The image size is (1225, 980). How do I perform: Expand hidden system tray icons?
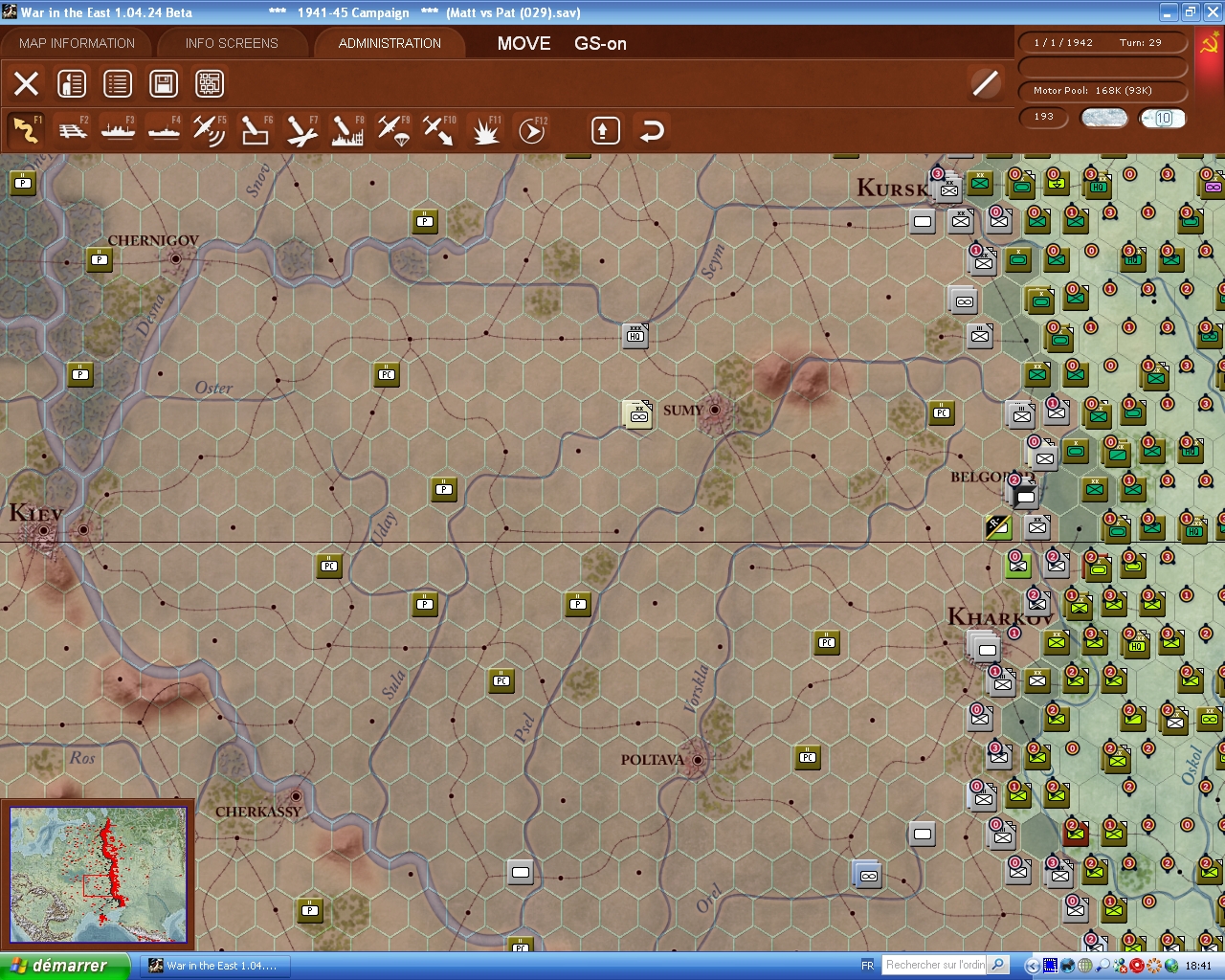pyautogui.click(x=1032, y=966)
